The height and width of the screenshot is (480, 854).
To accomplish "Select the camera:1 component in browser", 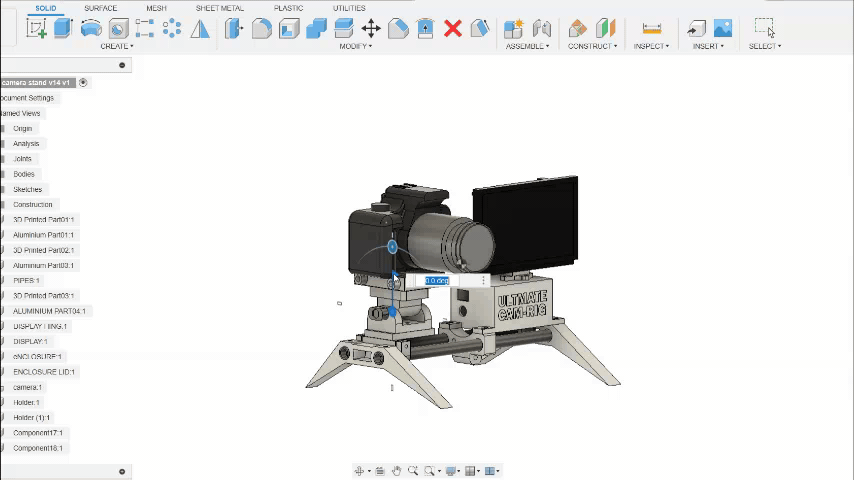I will click(x=27, y=387).
